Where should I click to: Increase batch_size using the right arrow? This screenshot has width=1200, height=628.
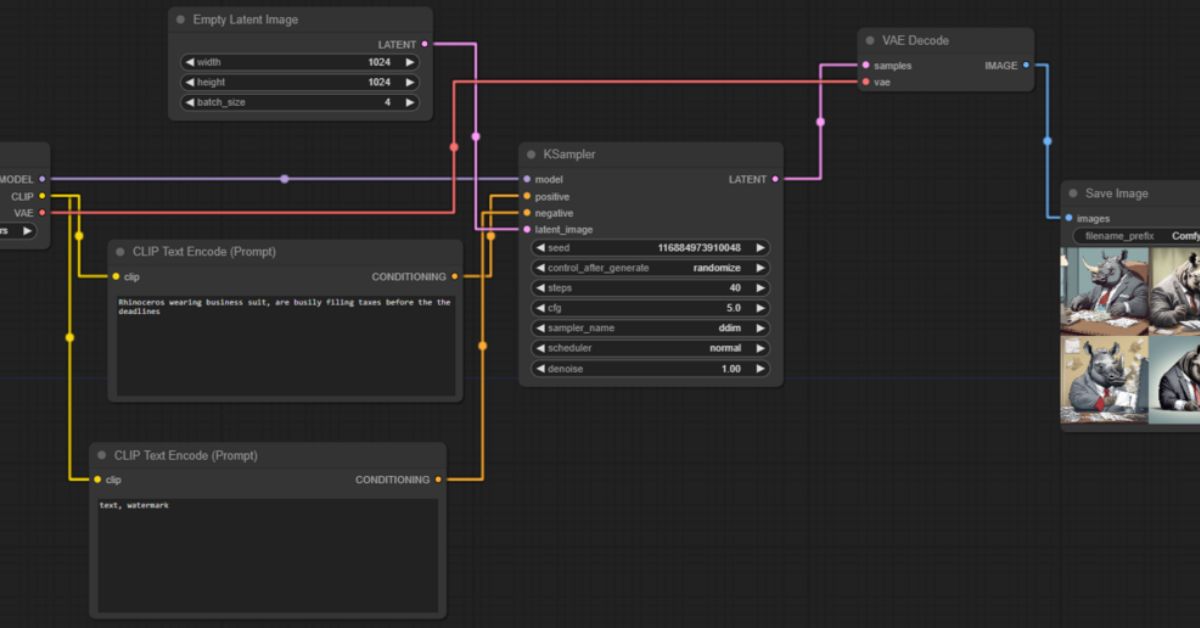pyautogui.click(x=409, y=102)
